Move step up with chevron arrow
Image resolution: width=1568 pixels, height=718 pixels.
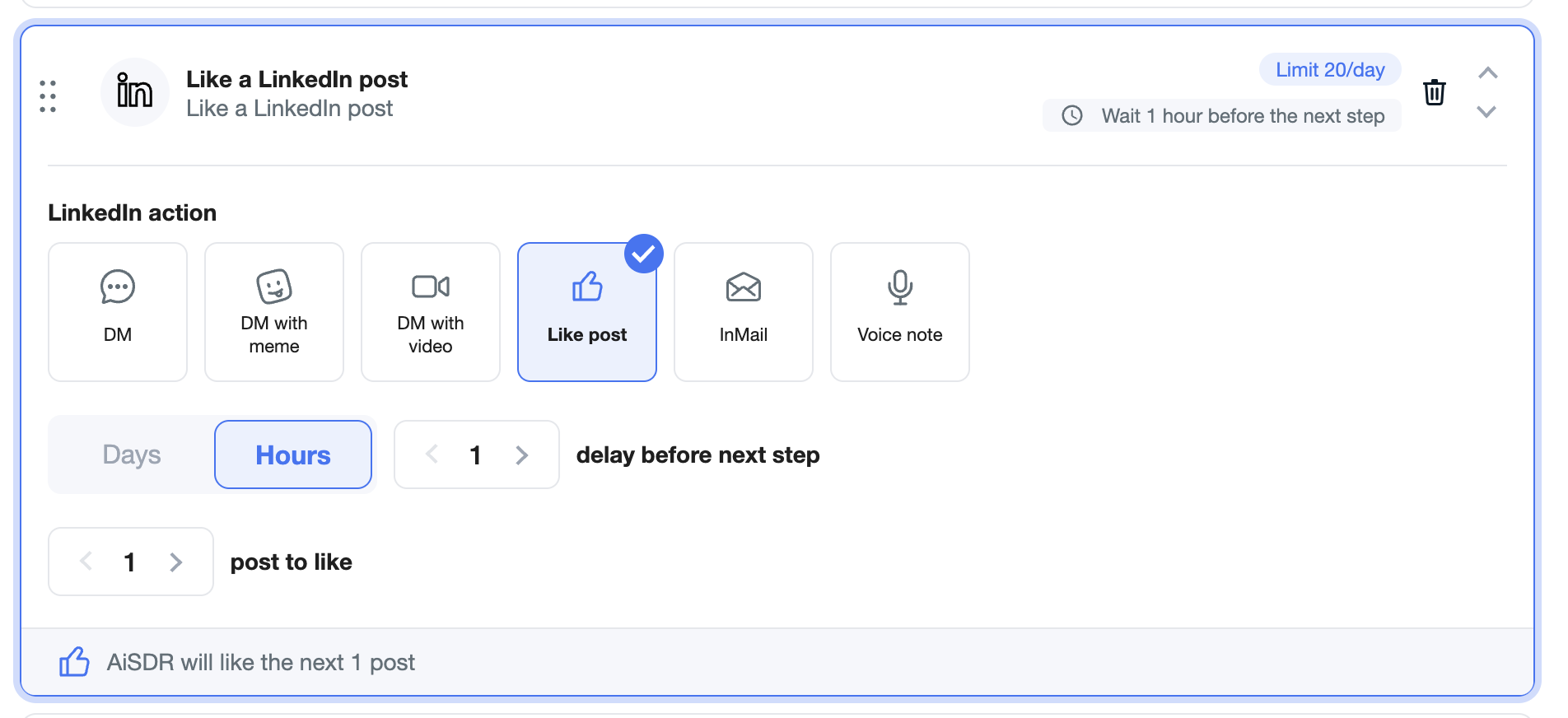coord(1487,73)
